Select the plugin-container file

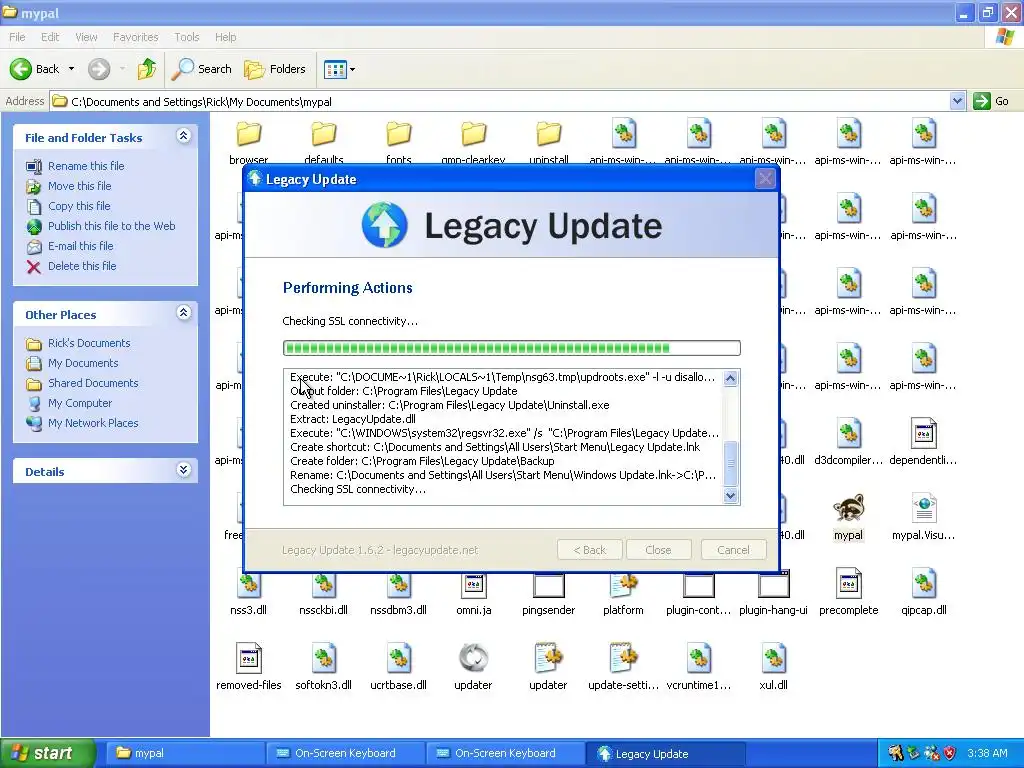click(x=698, y=593)
